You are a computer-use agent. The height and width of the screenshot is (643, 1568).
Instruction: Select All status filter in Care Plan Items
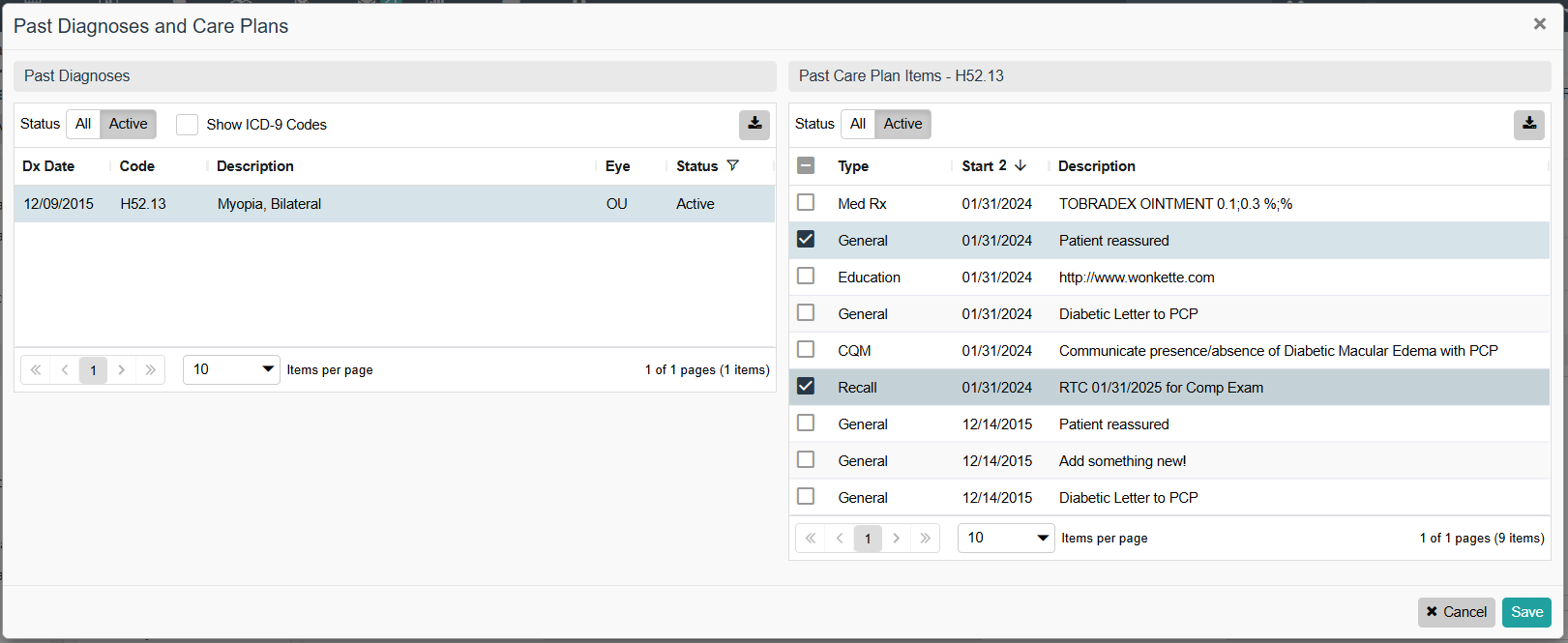[x=858, y=124]
